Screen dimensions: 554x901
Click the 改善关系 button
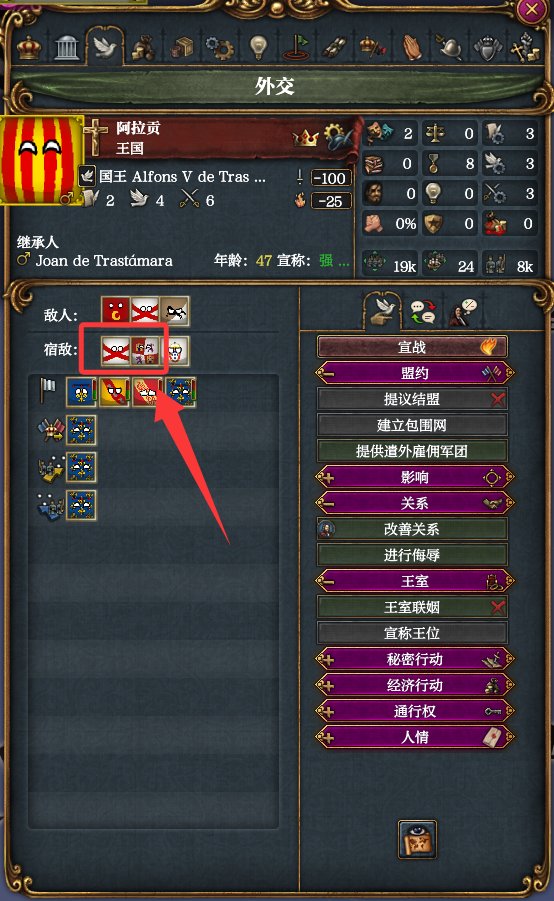point(412,529)
